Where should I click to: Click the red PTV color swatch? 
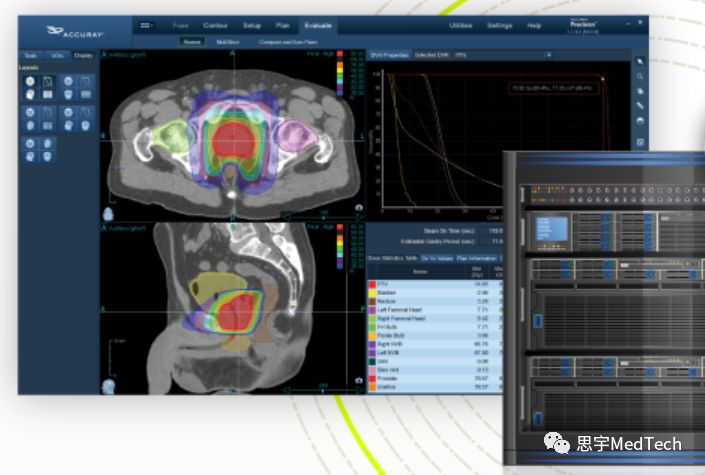point(372,284)
